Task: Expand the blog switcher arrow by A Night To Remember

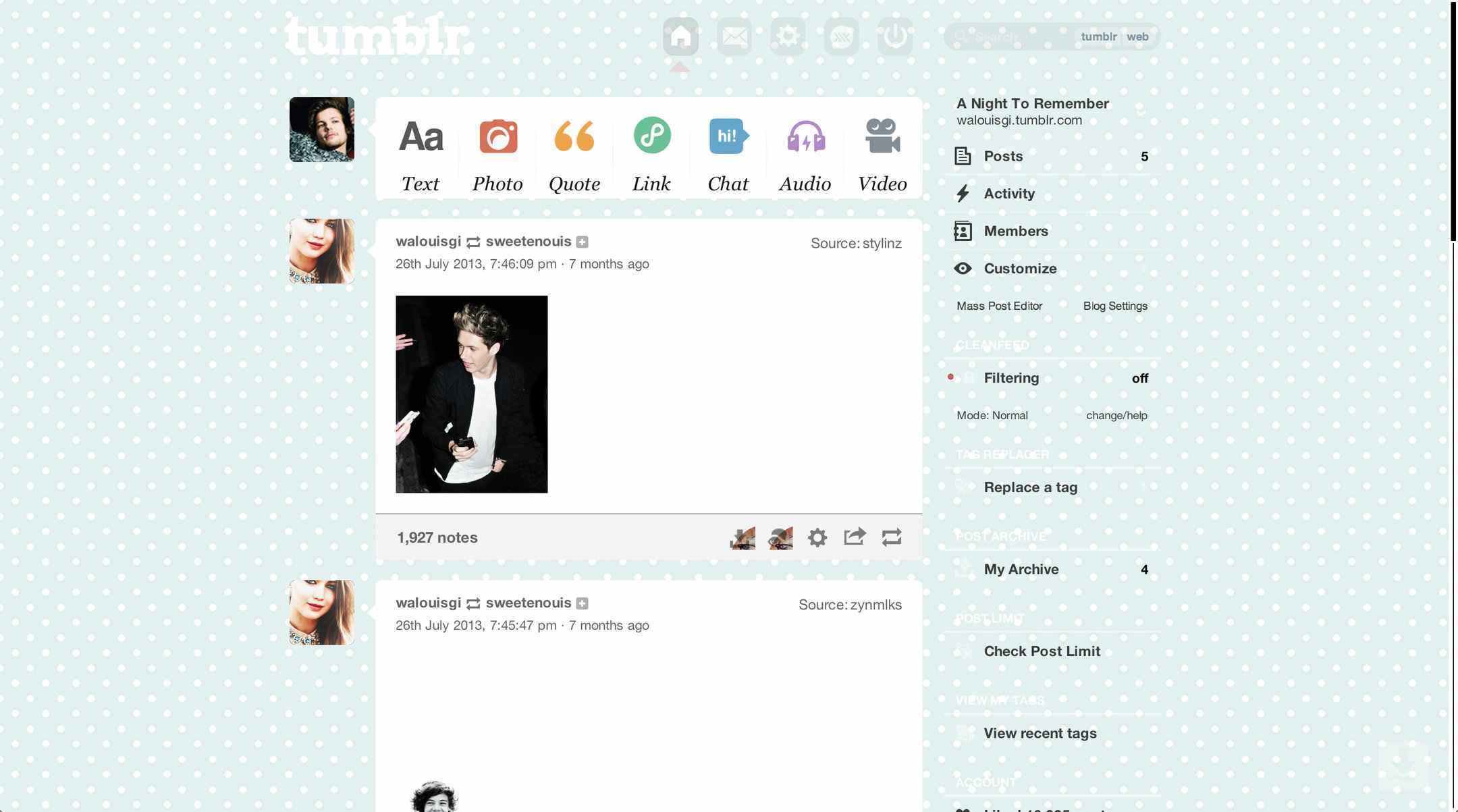Action: 1141,112
